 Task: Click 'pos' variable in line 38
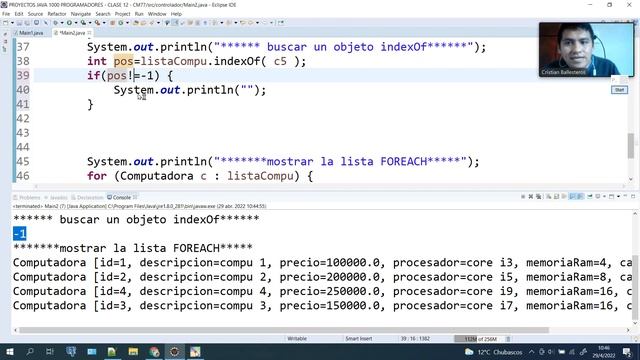pyautogui.click(x=123, y=61)
